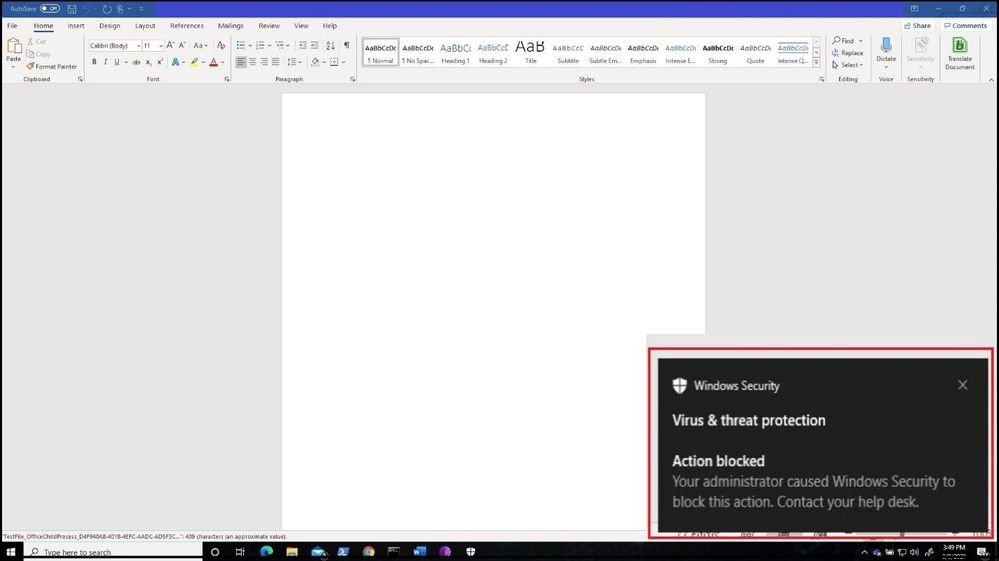Expand the highlight color dropdown arrow

point(203,62)
